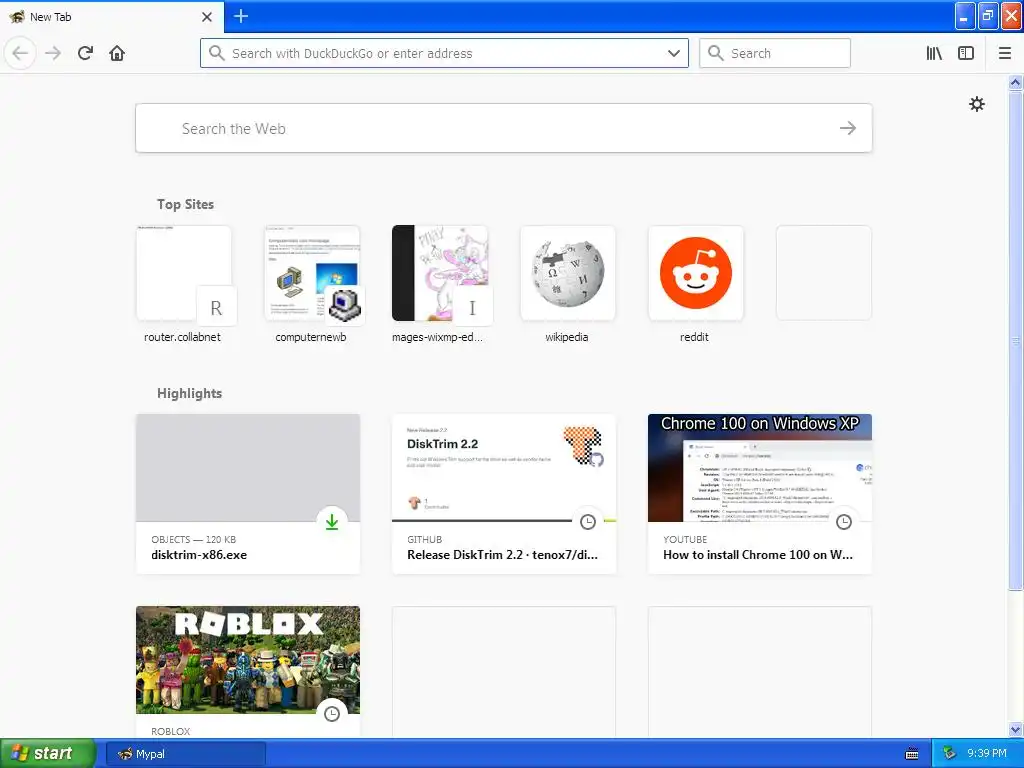Go back with the back arrow button

[20, 53]
